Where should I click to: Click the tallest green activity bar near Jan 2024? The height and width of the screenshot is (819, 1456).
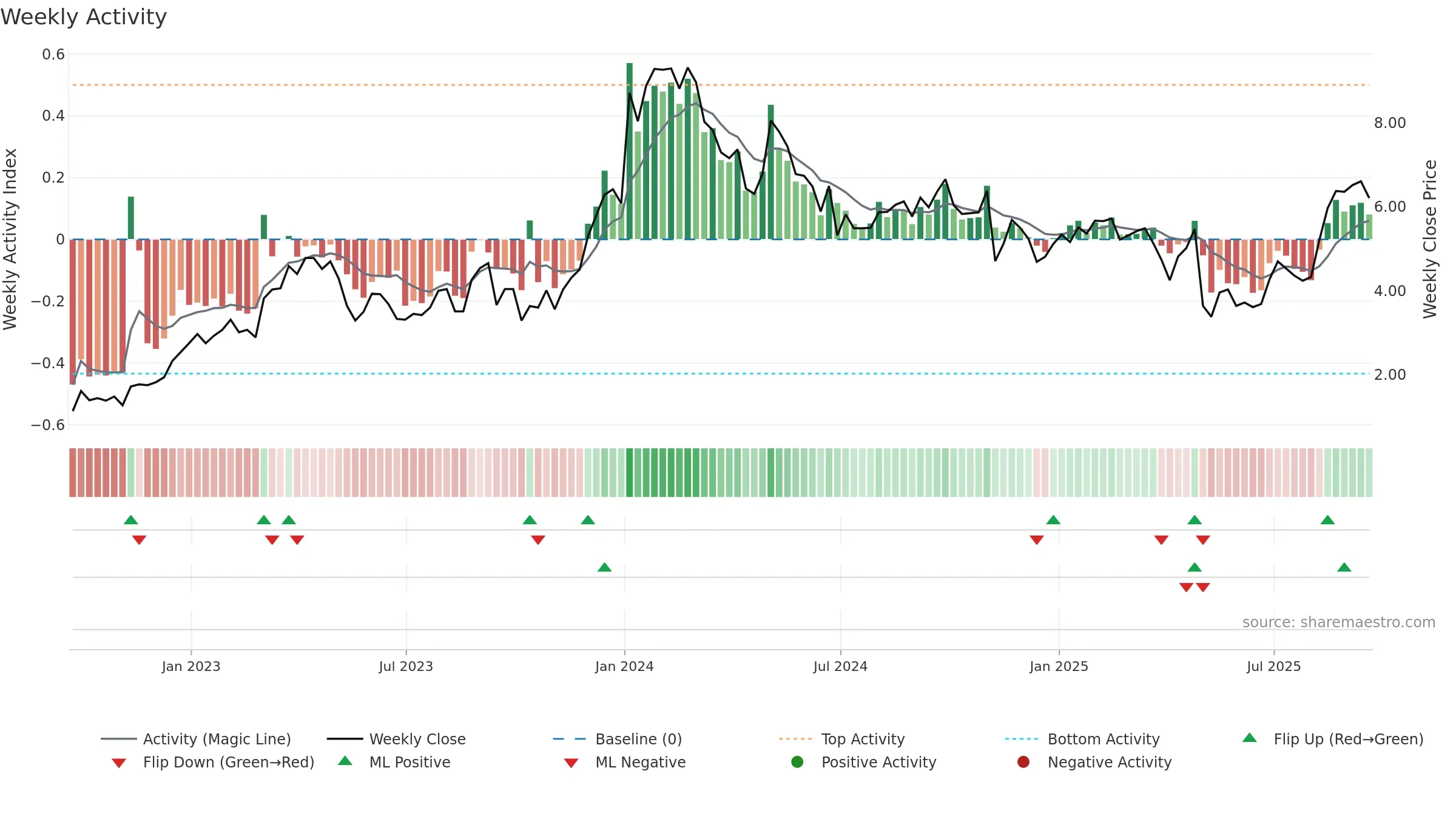tap(630, 151)
